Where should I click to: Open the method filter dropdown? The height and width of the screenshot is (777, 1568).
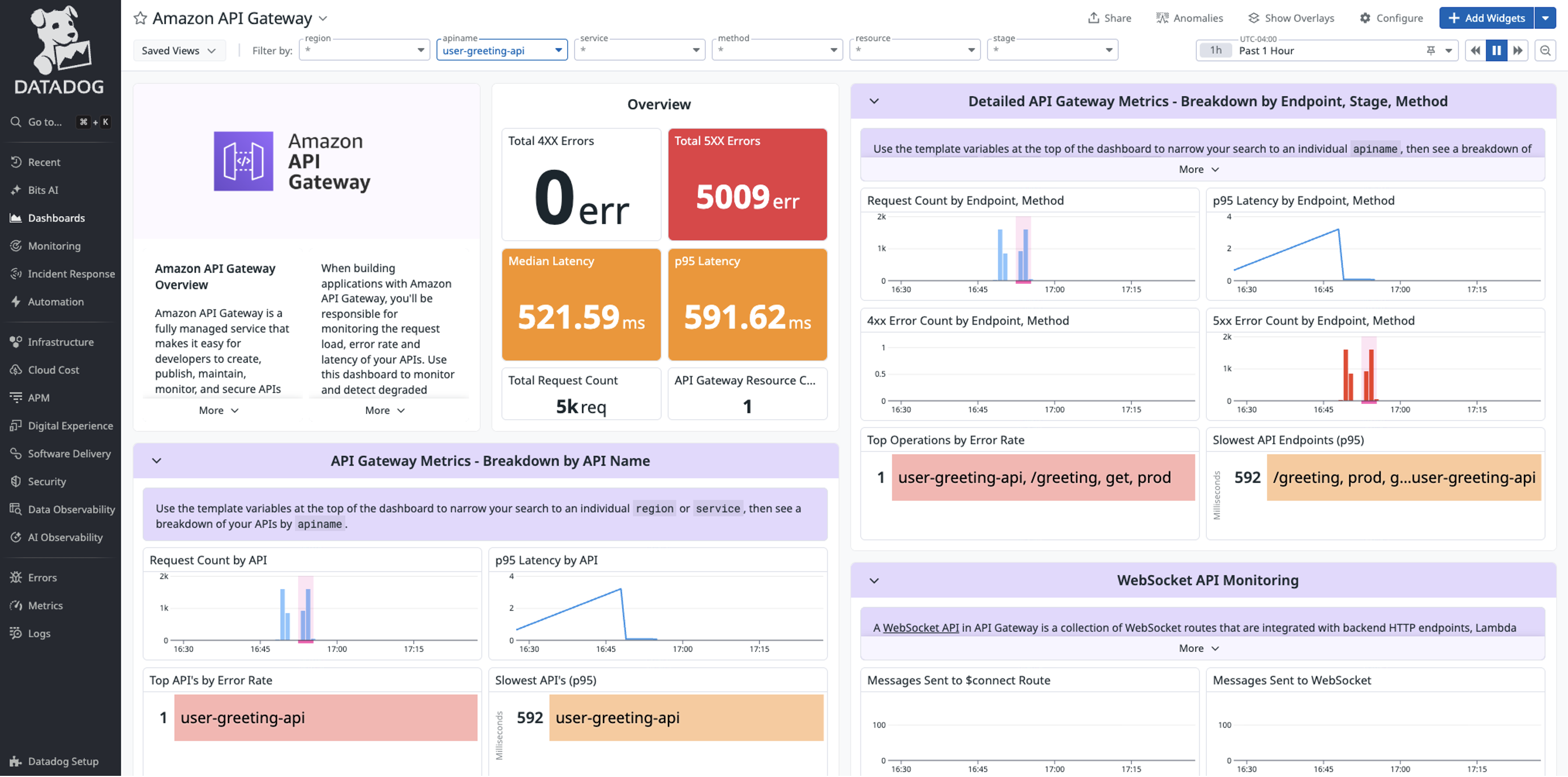point(777,50)
